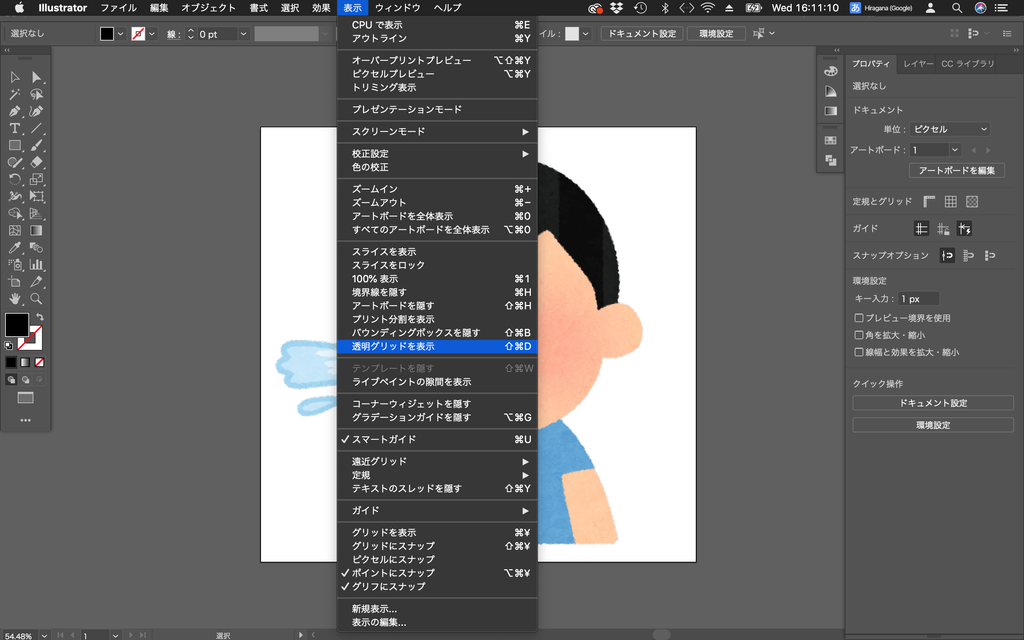The image size is (1024, 640).
Task: Open Spotlight search in menu bar
Action: pos(957,8)
